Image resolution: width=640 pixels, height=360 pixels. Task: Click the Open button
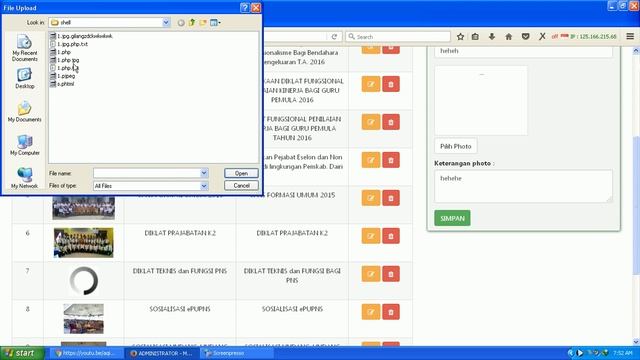241,173
